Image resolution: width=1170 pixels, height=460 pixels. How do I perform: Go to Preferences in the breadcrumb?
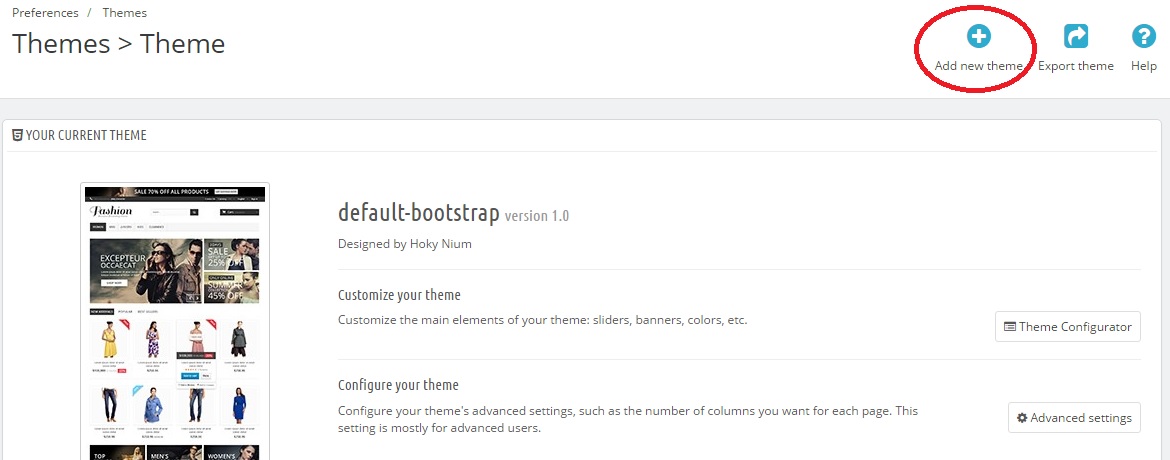45,13
